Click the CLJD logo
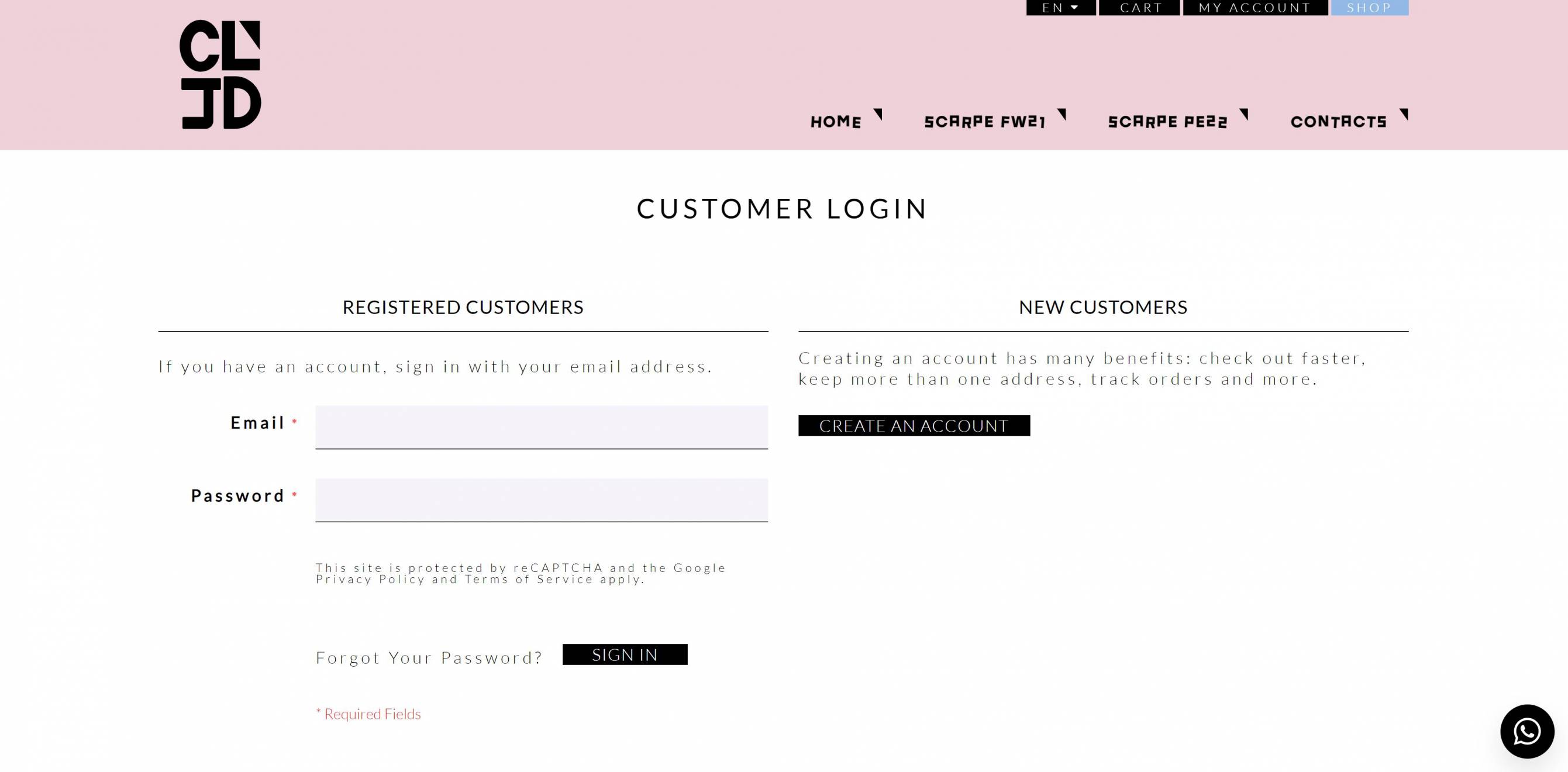The height and width of the screenshot is (772, 1568). click(x=220, y=74)
